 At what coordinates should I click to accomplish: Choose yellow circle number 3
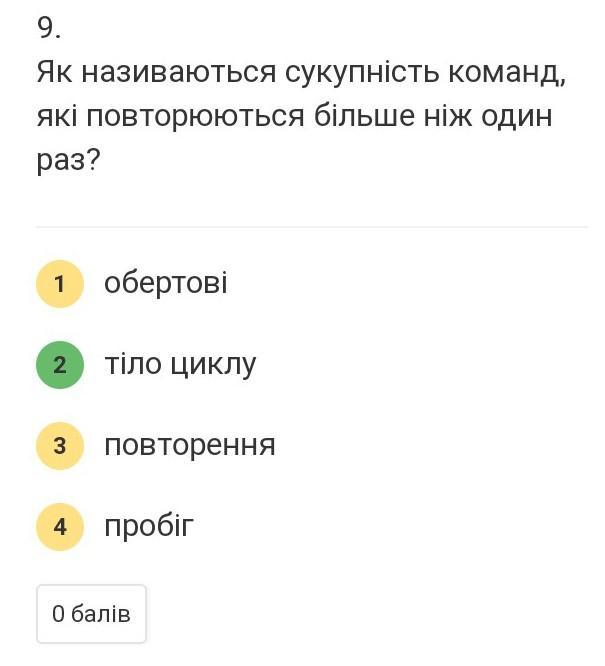59,446
